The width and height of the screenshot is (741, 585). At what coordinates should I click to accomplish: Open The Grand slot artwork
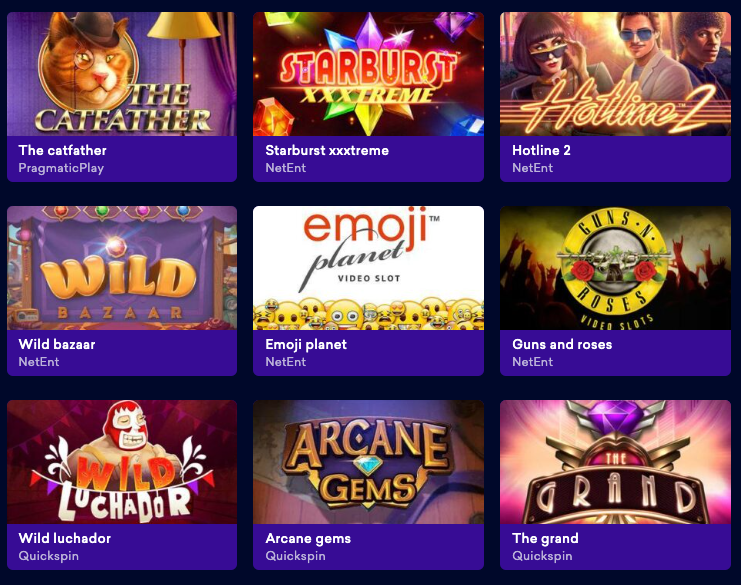click(x=615, y=462)
